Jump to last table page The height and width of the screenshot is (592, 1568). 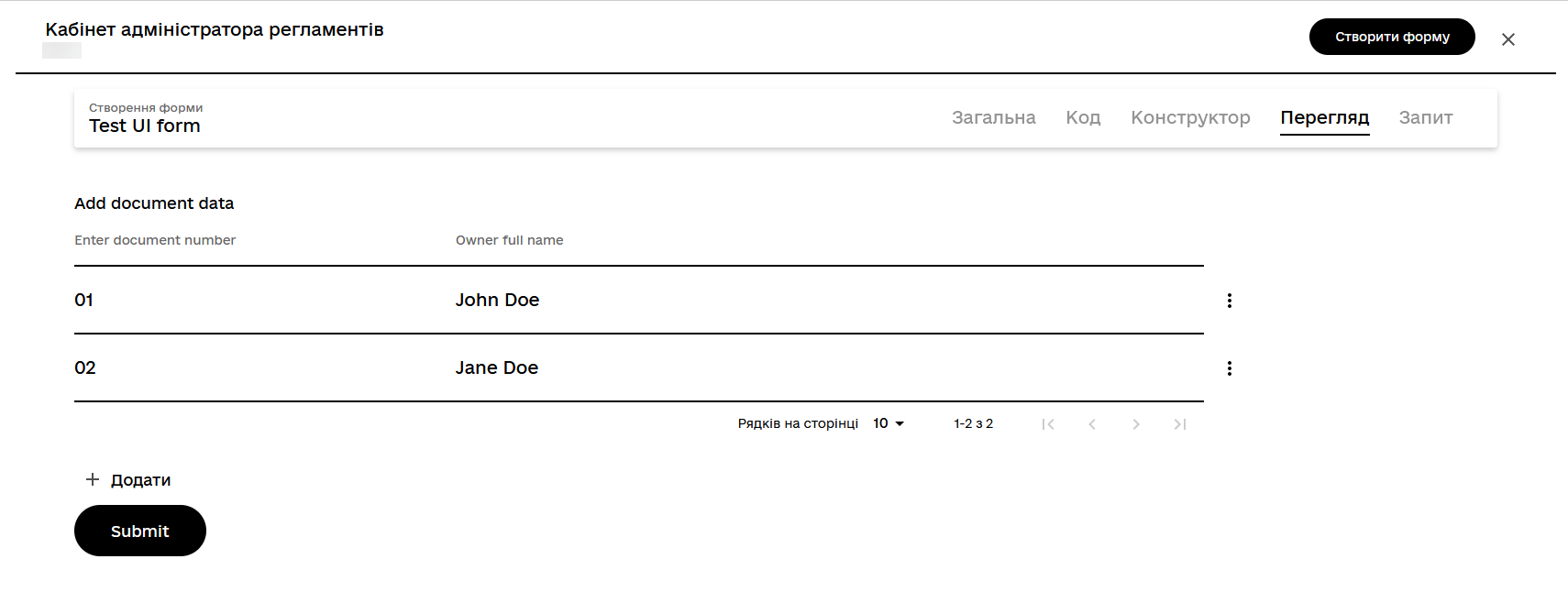coord(1180,424)
